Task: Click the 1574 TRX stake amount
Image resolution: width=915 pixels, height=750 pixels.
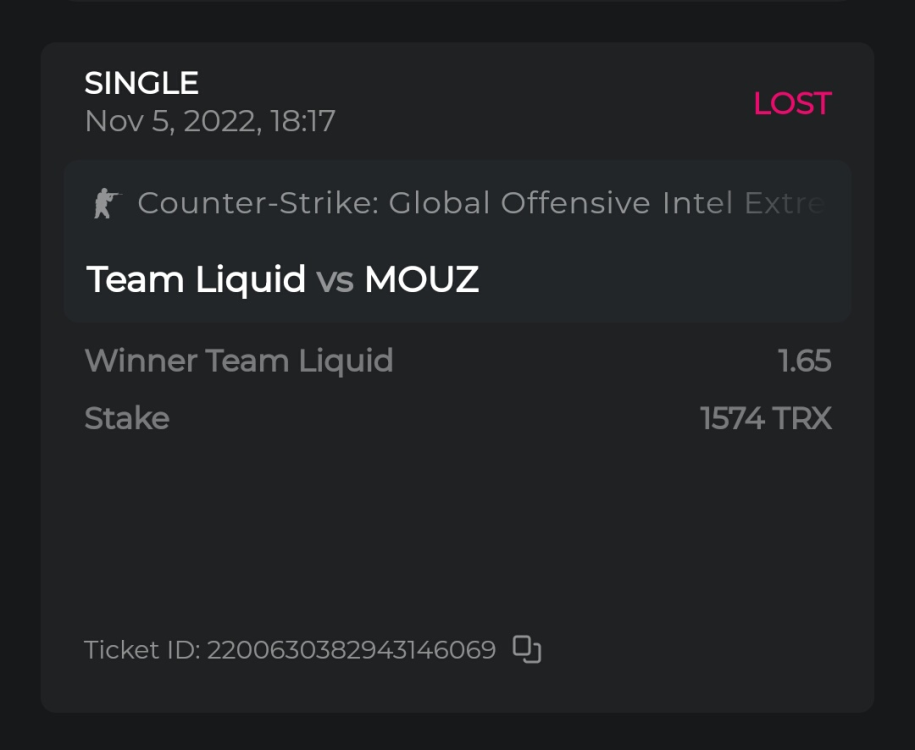Action: tap(766, 418)
